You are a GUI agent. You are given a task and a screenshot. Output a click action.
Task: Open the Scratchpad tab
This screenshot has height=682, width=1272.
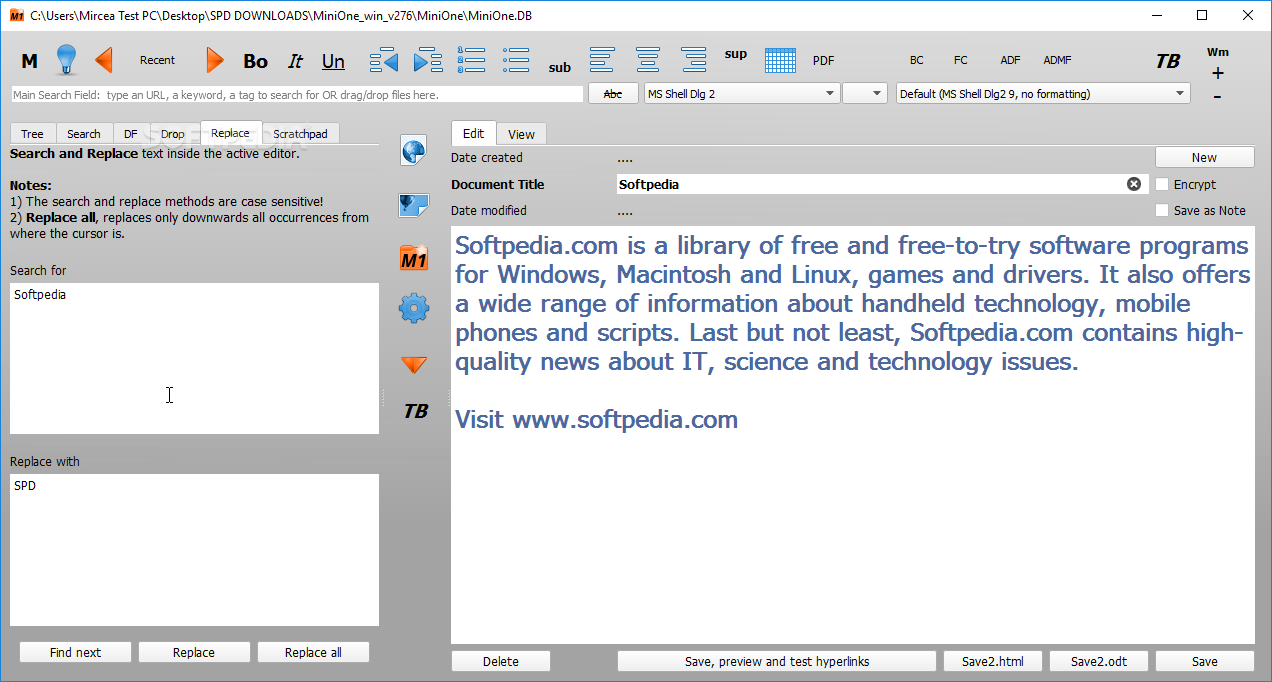pyautogui.click(x=301, y=134)
